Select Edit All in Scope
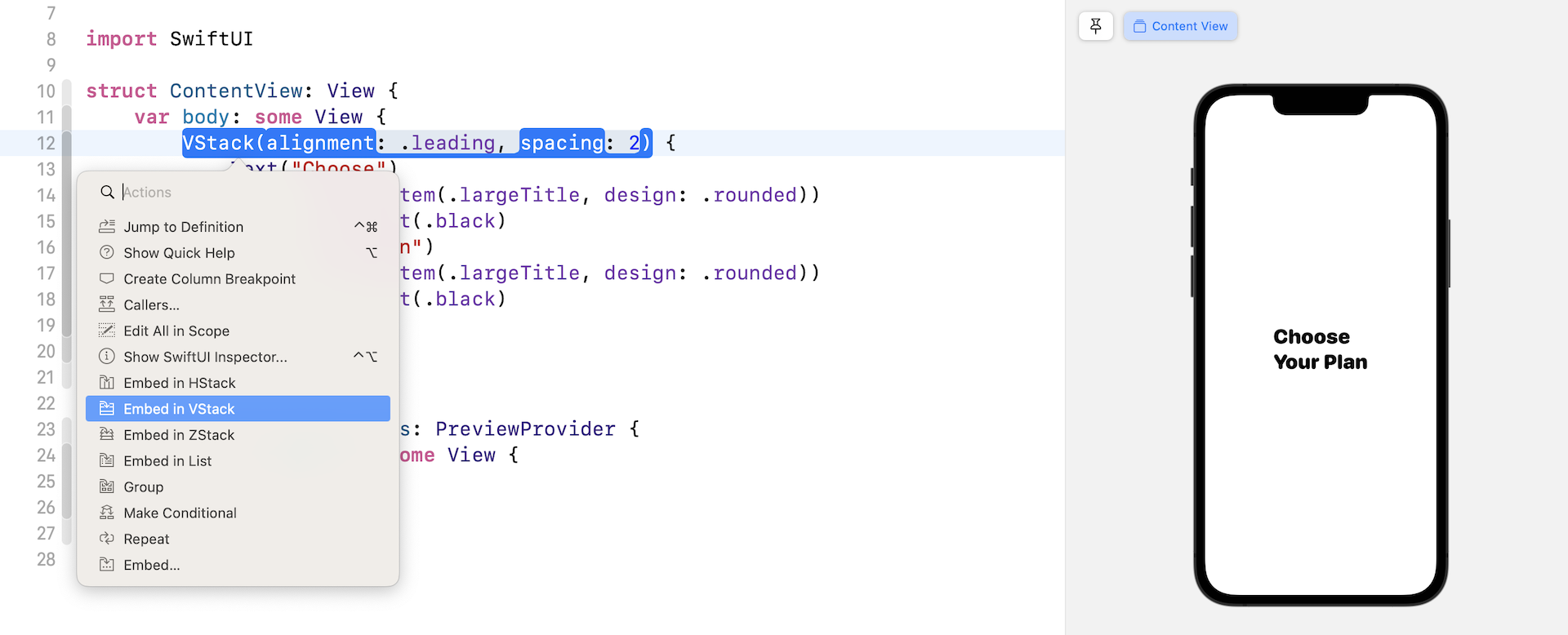 (x=238, y=331)
